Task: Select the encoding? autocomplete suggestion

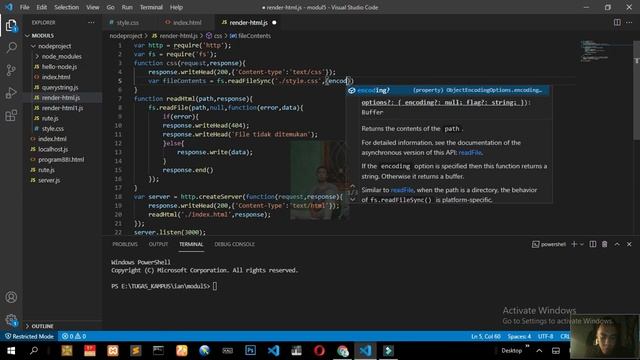Action: pos(448,90)
